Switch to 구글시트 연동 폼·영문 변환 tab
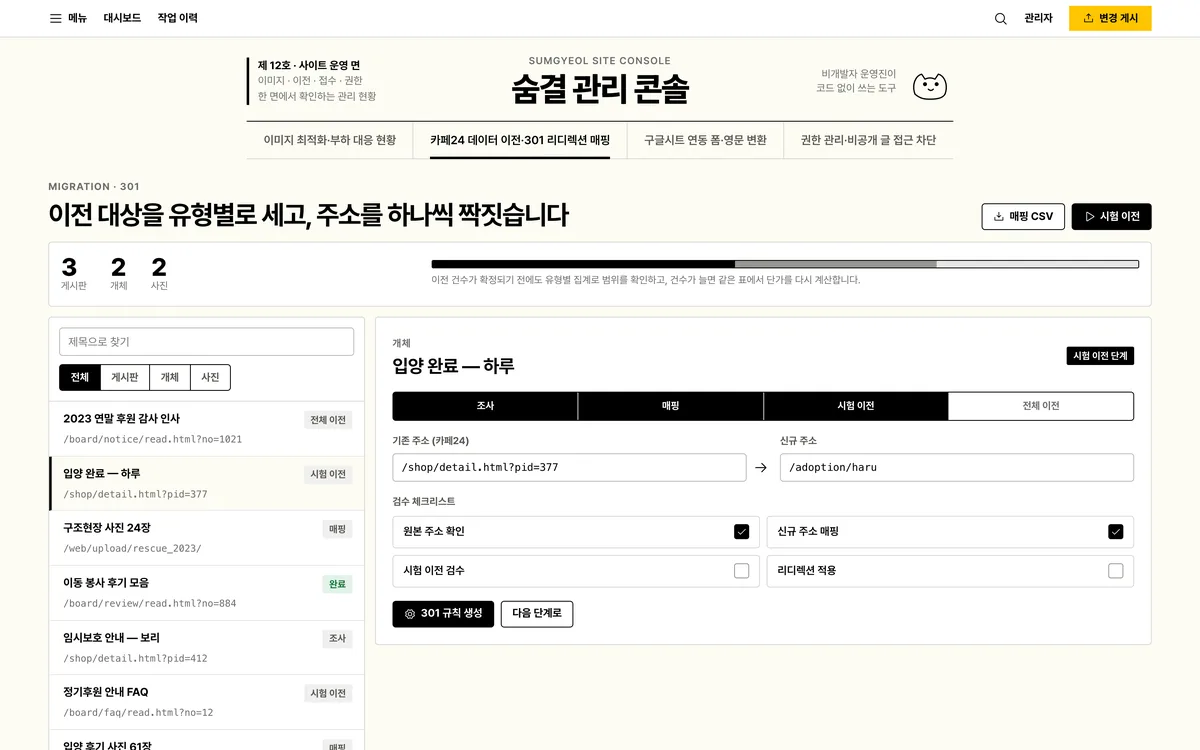Image resolution: width=1200 pixels, height=750 pixels. tap(705, 140)
